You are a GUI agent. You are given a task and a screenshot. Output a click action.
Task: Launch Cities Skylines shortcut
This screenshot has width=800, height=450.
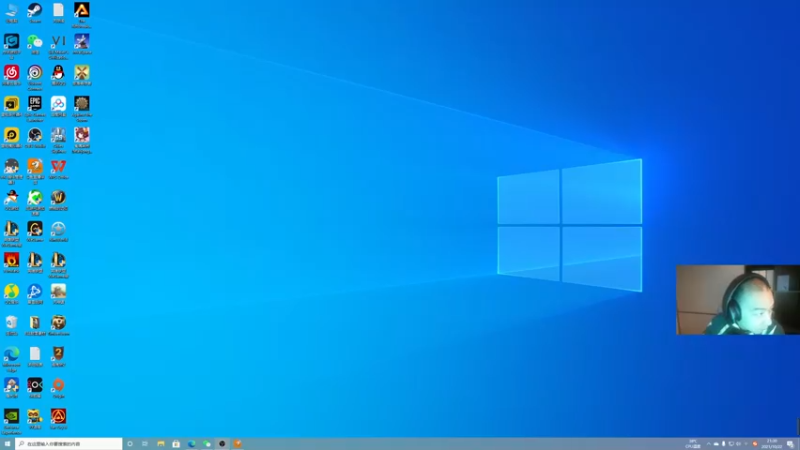[58, 140]
